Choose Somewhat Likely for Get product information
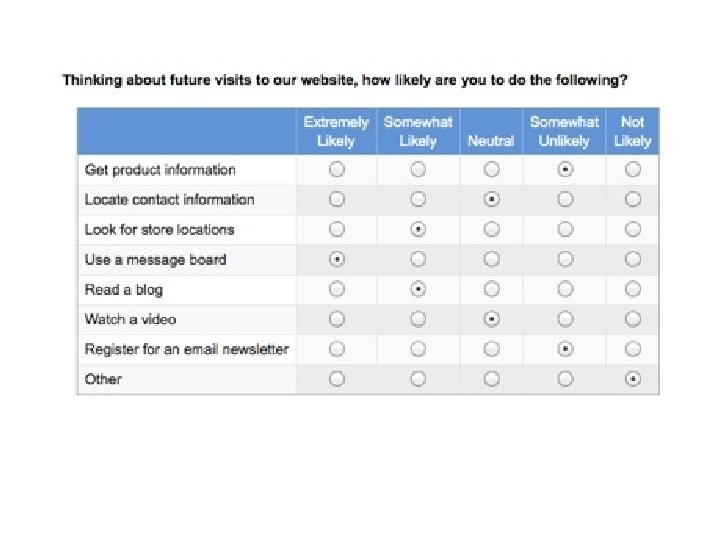The width and height of the screenshot is (720, 540). pyautogui.click(x=418, y=170)
